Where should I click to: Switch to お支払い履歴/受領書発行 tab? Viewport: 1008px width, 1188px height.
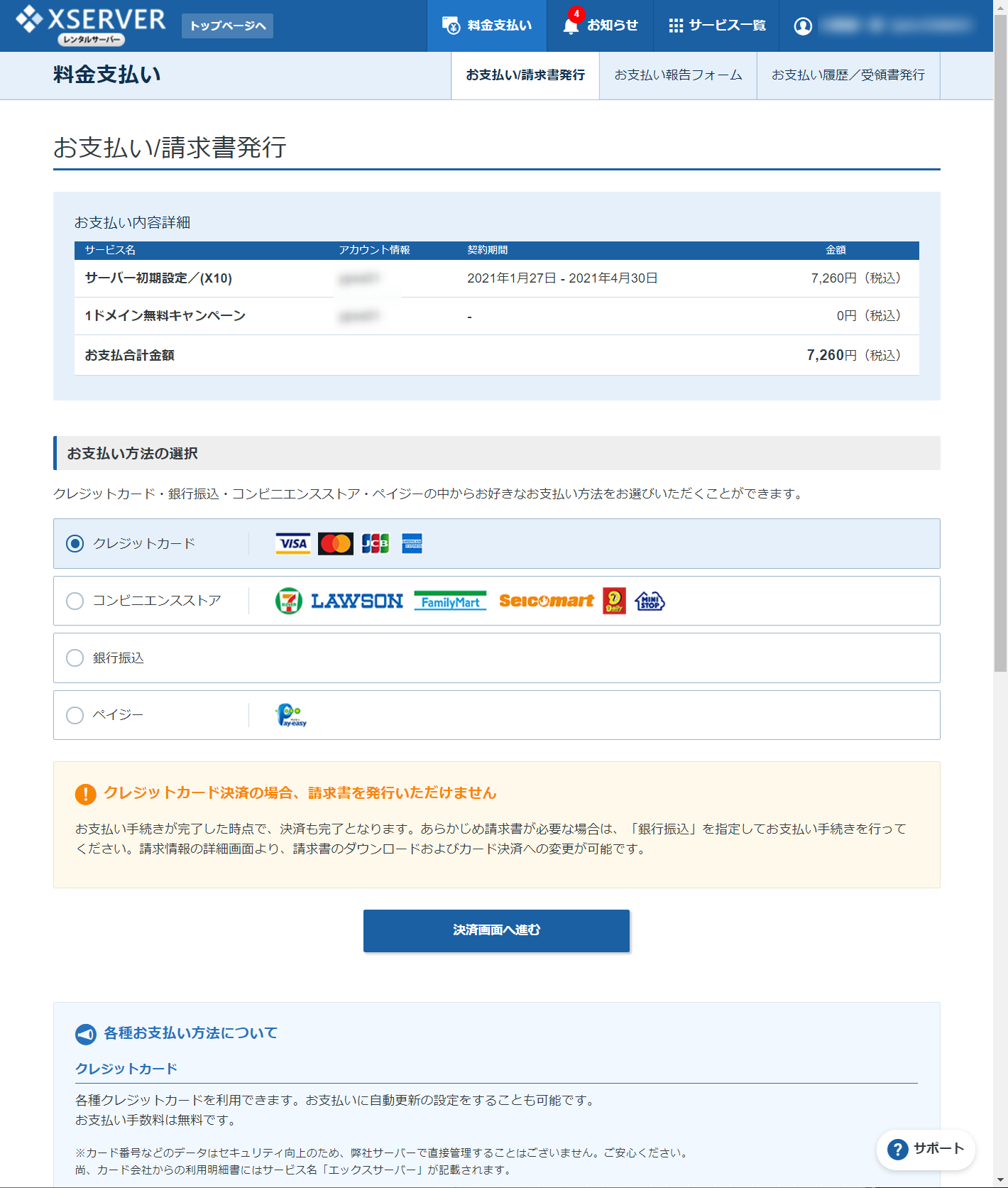[848, 75]
